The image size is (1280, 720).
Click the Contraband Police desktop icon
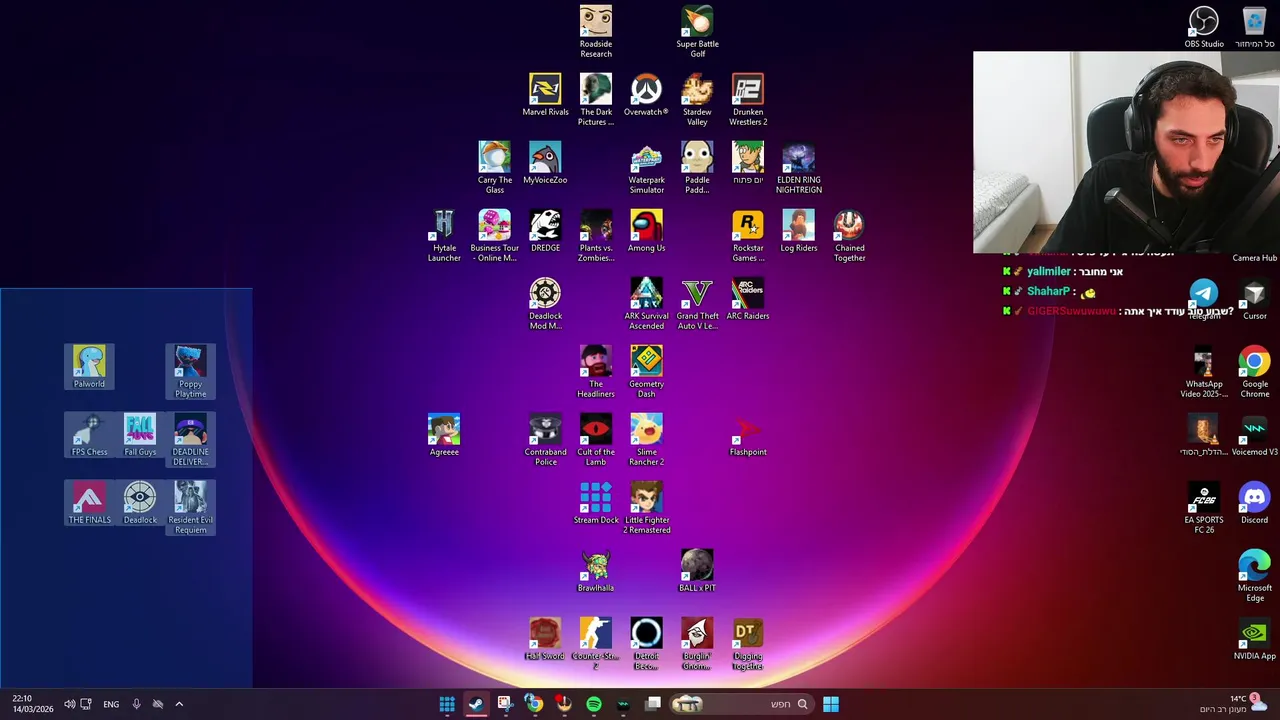click(x=545, y=440)
